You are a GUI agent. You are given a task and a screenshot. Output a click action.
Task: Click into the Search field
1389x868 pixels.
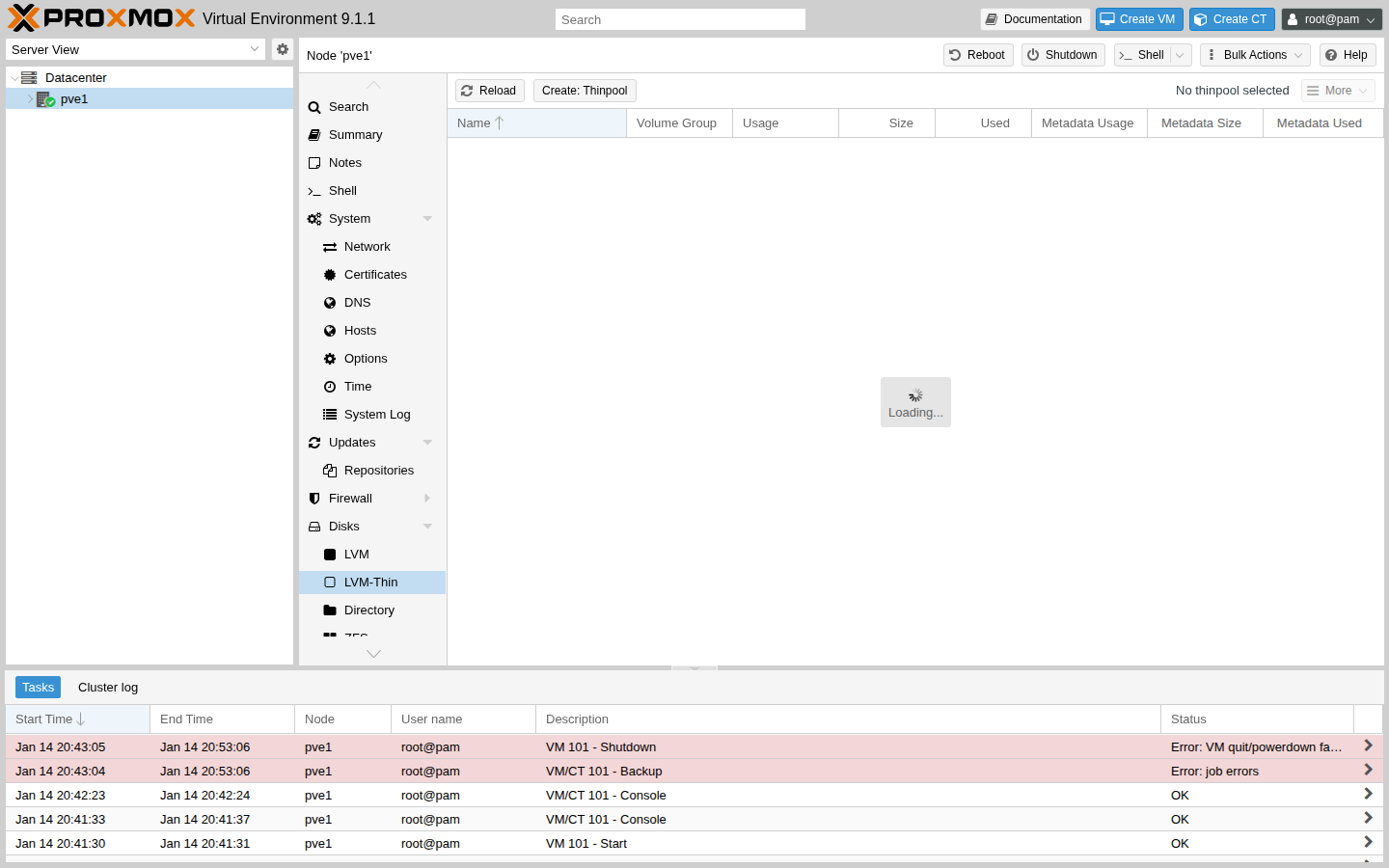680,18
